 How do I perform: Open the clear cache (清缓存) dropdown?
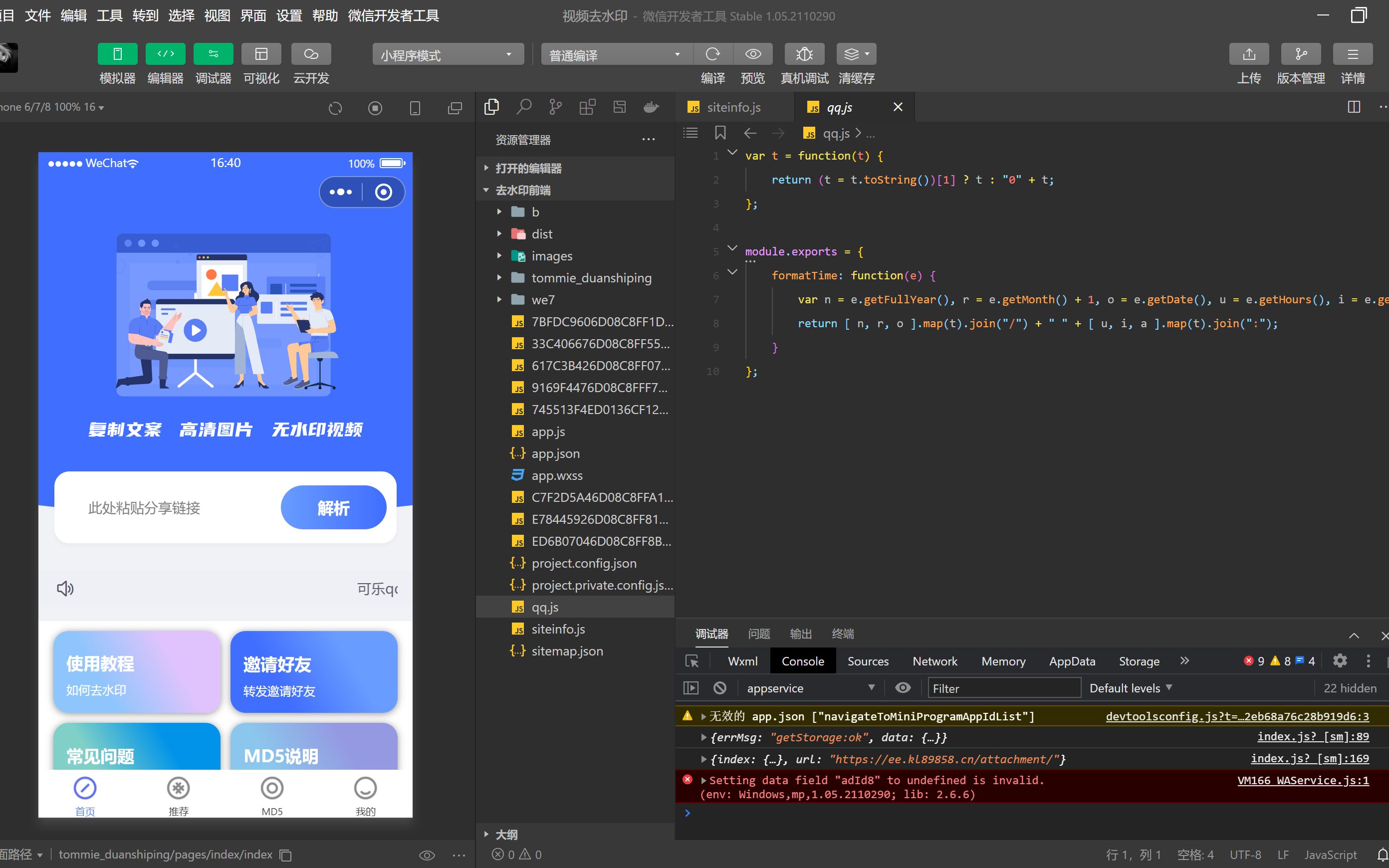856,54
